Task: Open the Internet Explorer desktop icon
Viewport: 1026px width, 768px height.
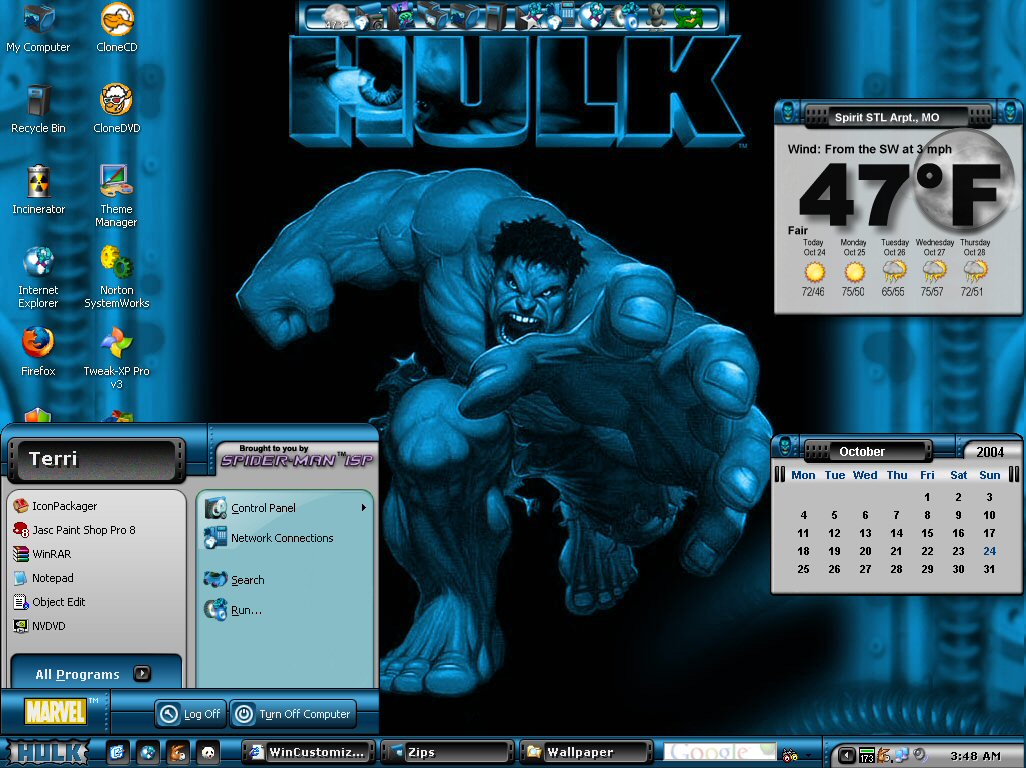Action: (x=38, y=276)
